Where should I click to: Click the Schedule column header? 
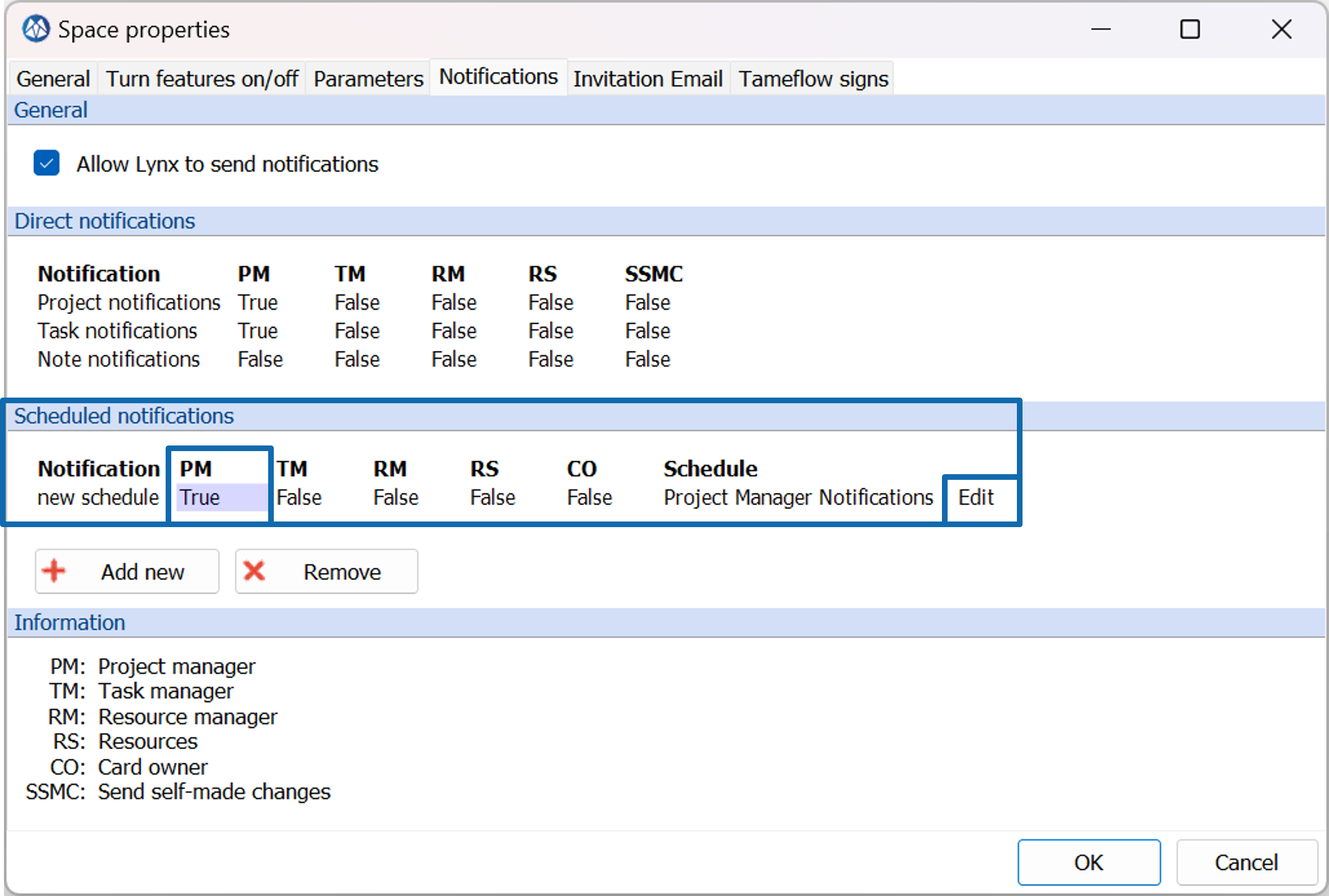[x=710, y=469]
